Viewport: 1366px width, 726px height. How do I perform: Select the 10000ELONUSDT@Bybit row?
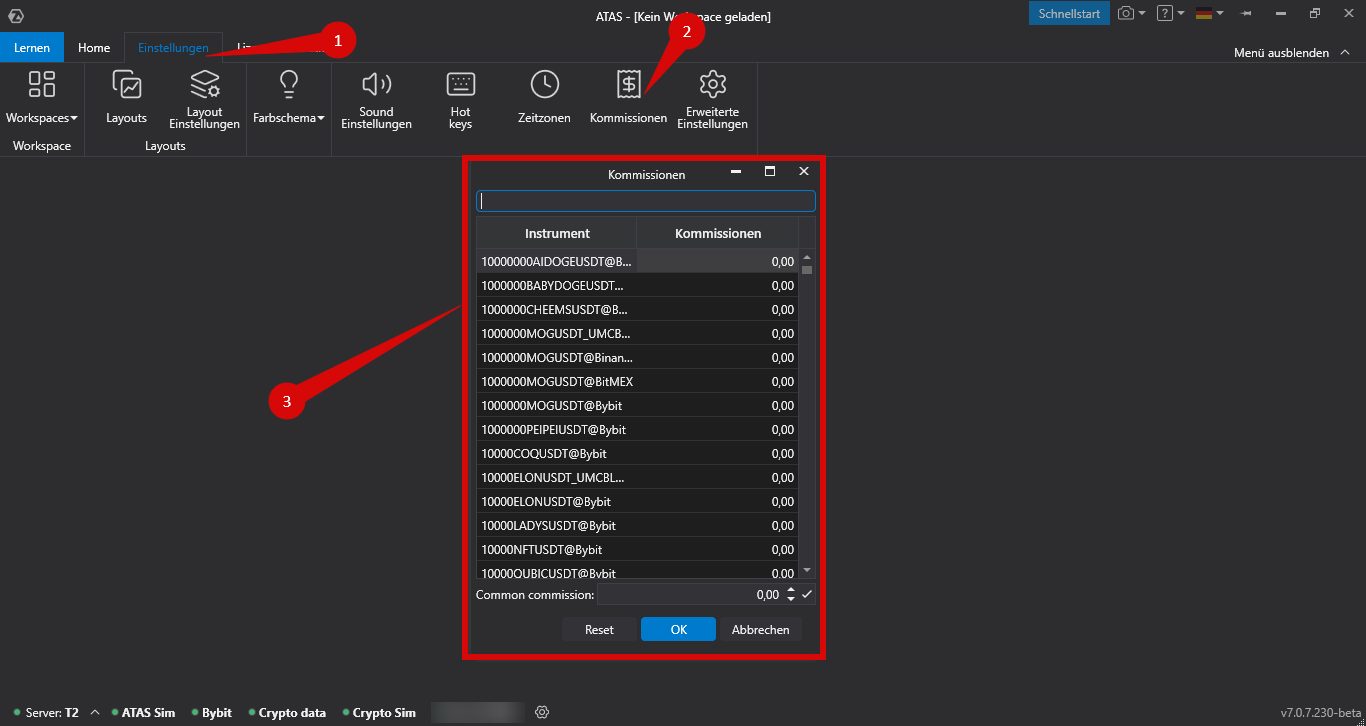[637, 501]
